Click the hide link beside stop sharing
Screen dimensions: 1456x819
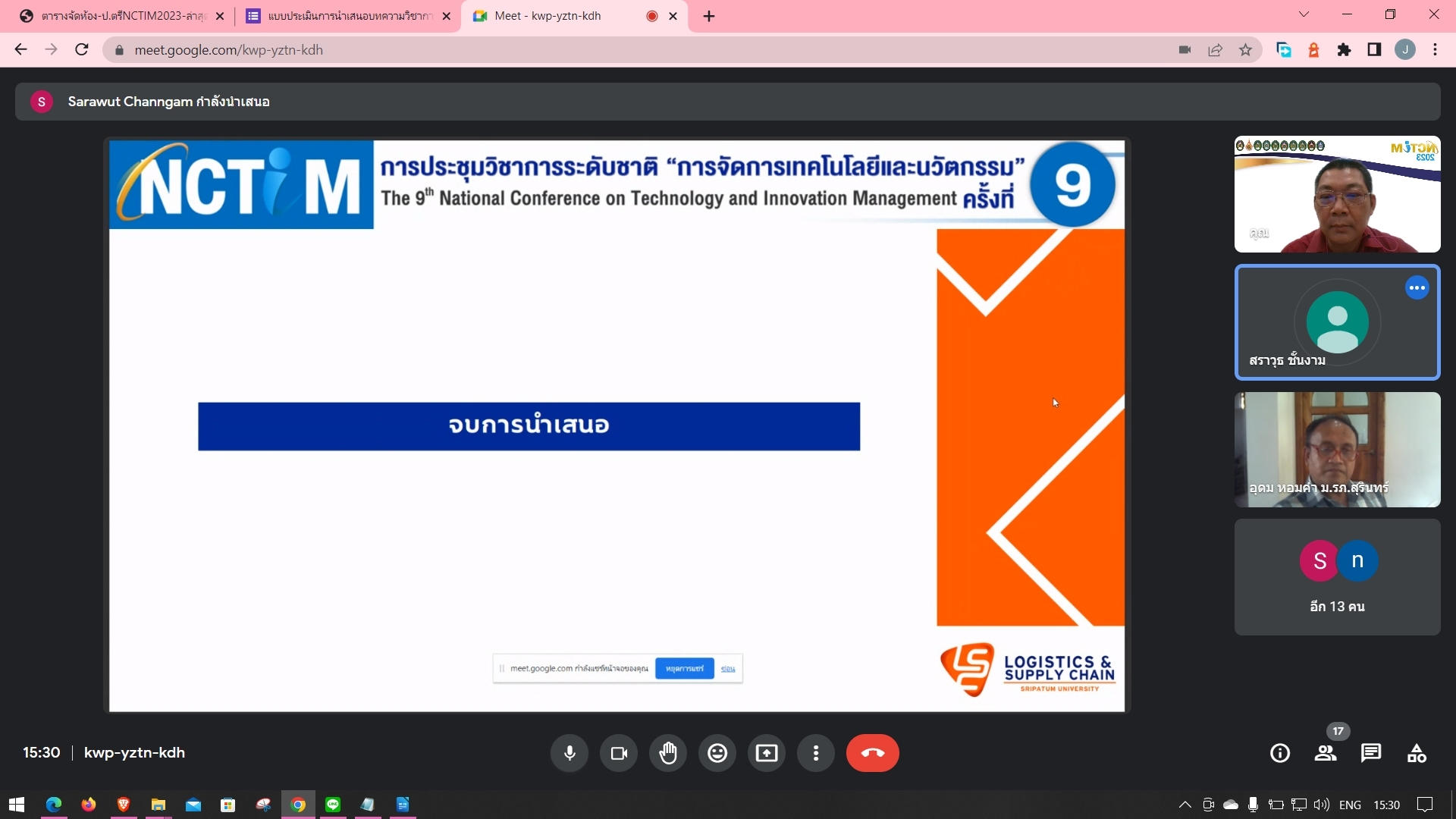(728, 669)
